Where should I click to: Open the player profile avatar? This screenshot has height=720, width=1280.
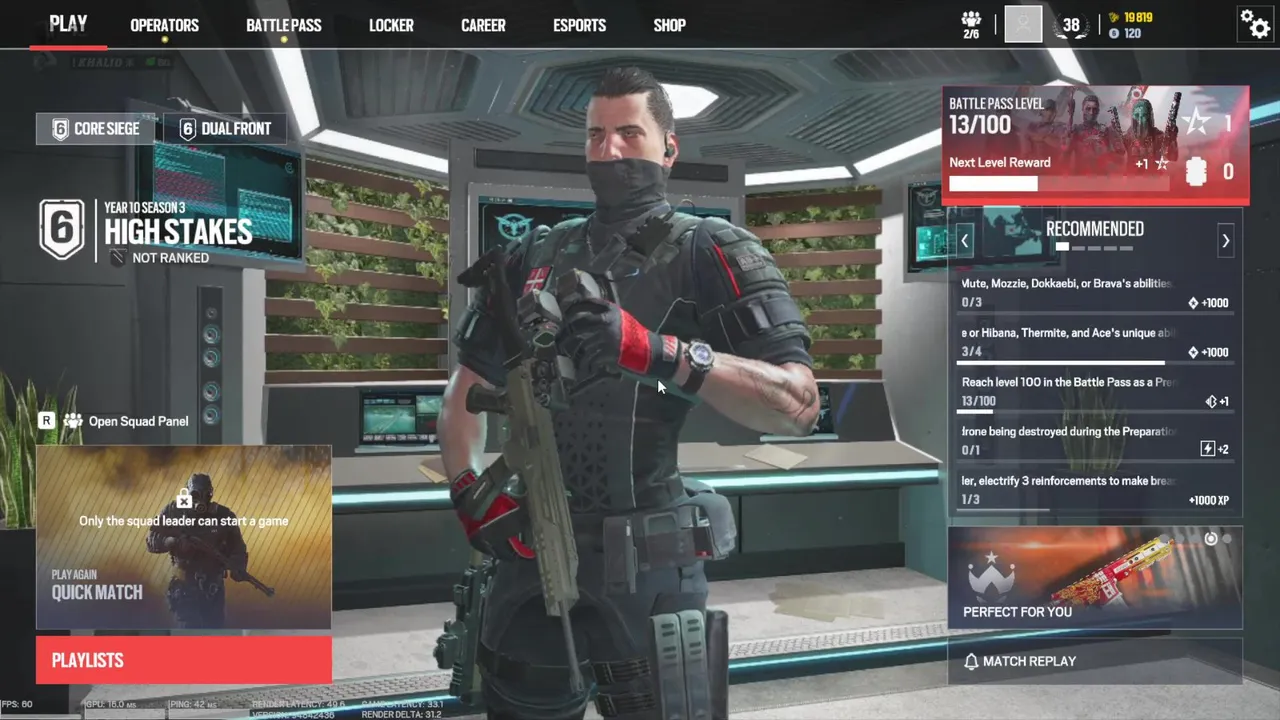pyautogui.click(x=1023, y=24)
